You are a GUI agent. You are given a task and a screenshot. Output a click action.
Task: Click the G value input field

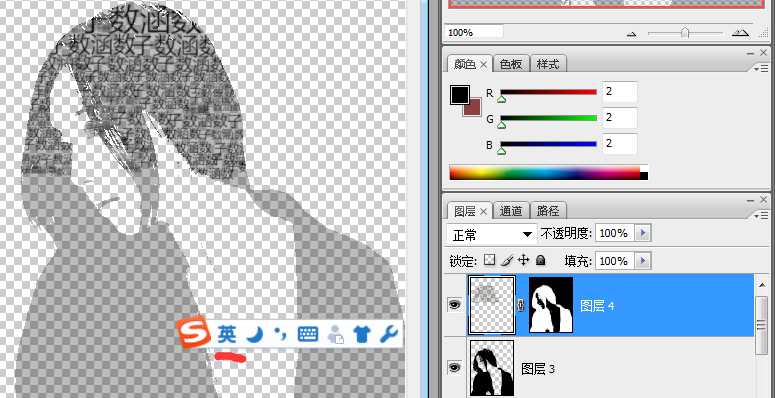click(619, 118)
